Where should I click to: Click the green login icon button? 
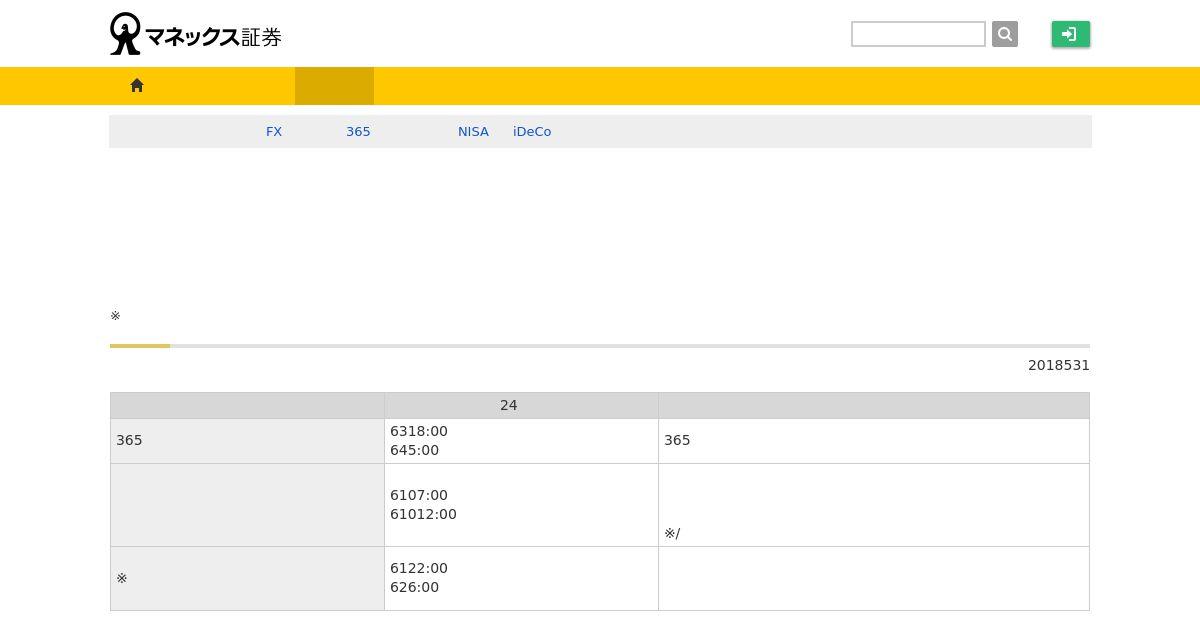1071,34
